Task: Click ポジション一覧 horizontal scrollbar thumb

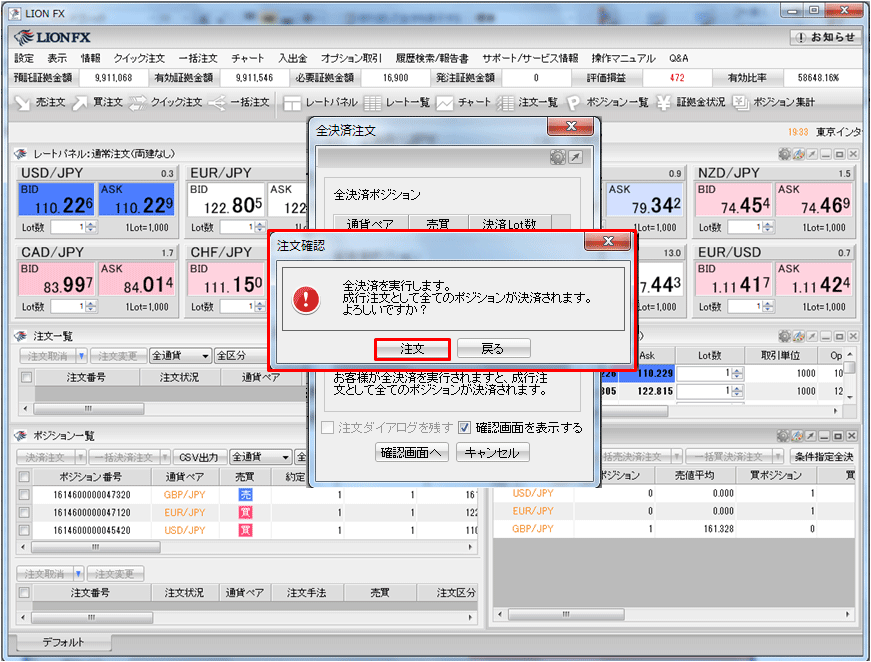Action: [96, 547]
